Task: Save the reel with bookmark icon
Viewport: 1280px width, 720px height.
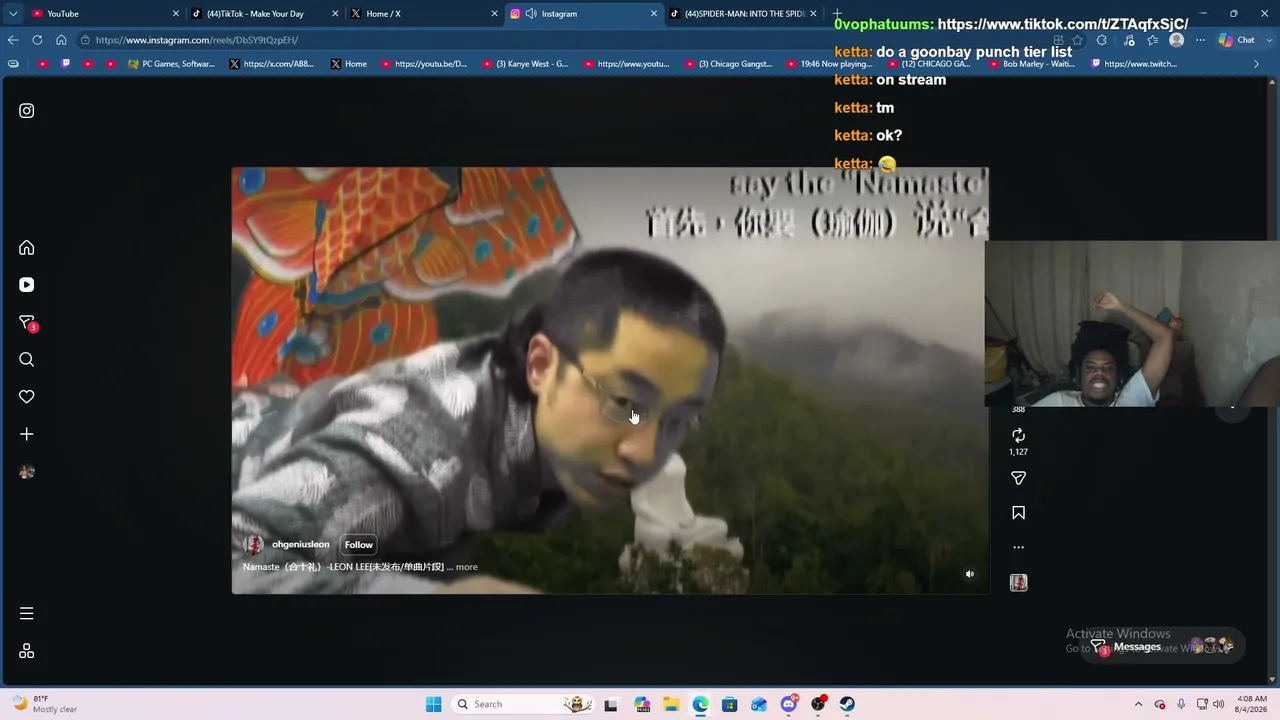Action: pyautogui.click(x=1018, y=513)
